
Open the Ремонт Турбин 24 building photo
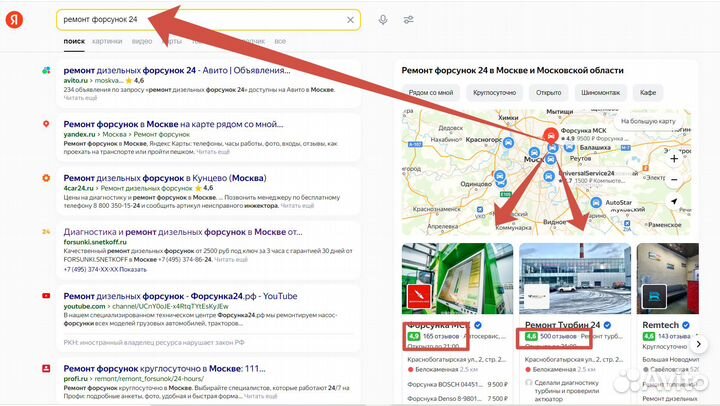point(575,278)
